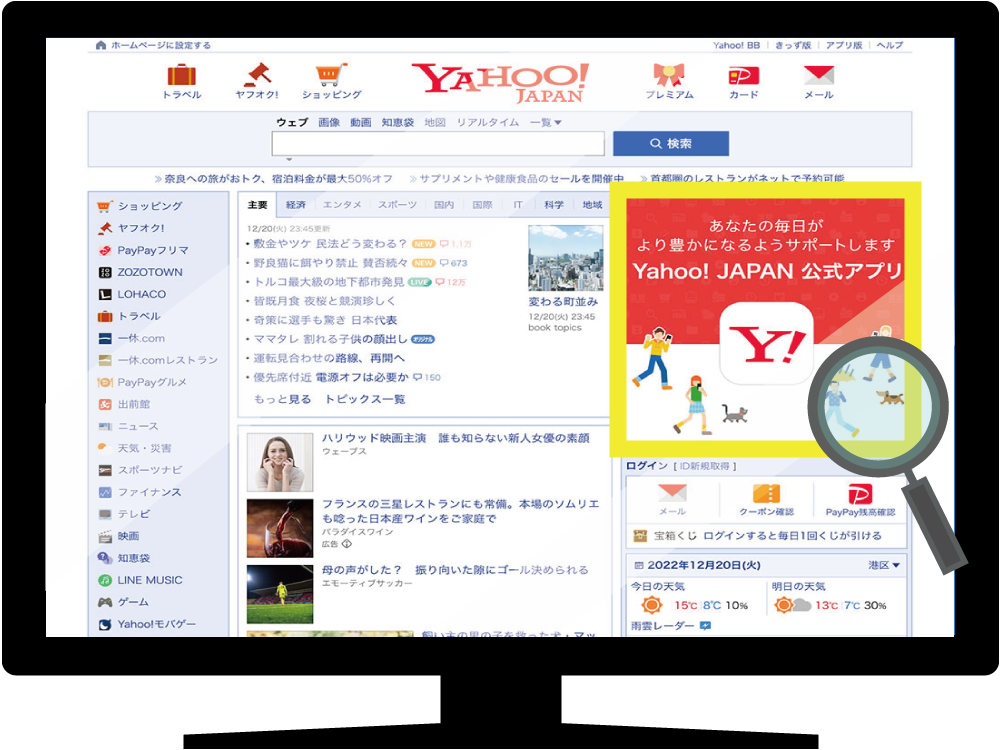
Task: Click the メール envelope icon in the header
Action: click(x=819, y=75)
